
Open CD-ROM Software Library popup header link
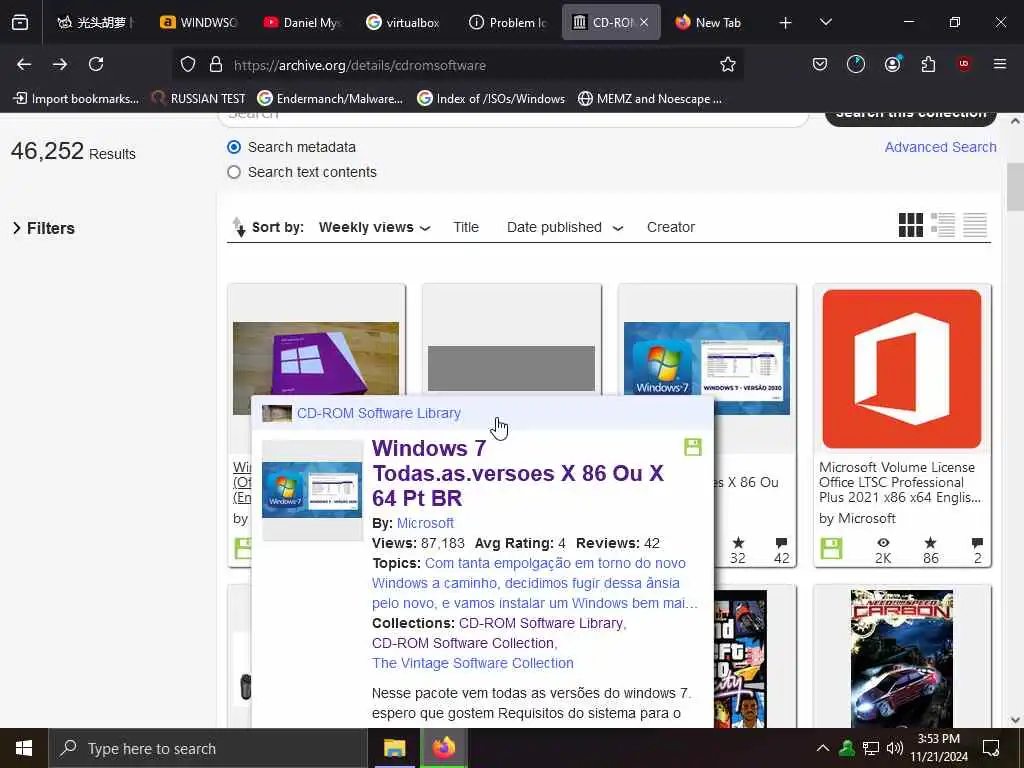pos(379,413)
